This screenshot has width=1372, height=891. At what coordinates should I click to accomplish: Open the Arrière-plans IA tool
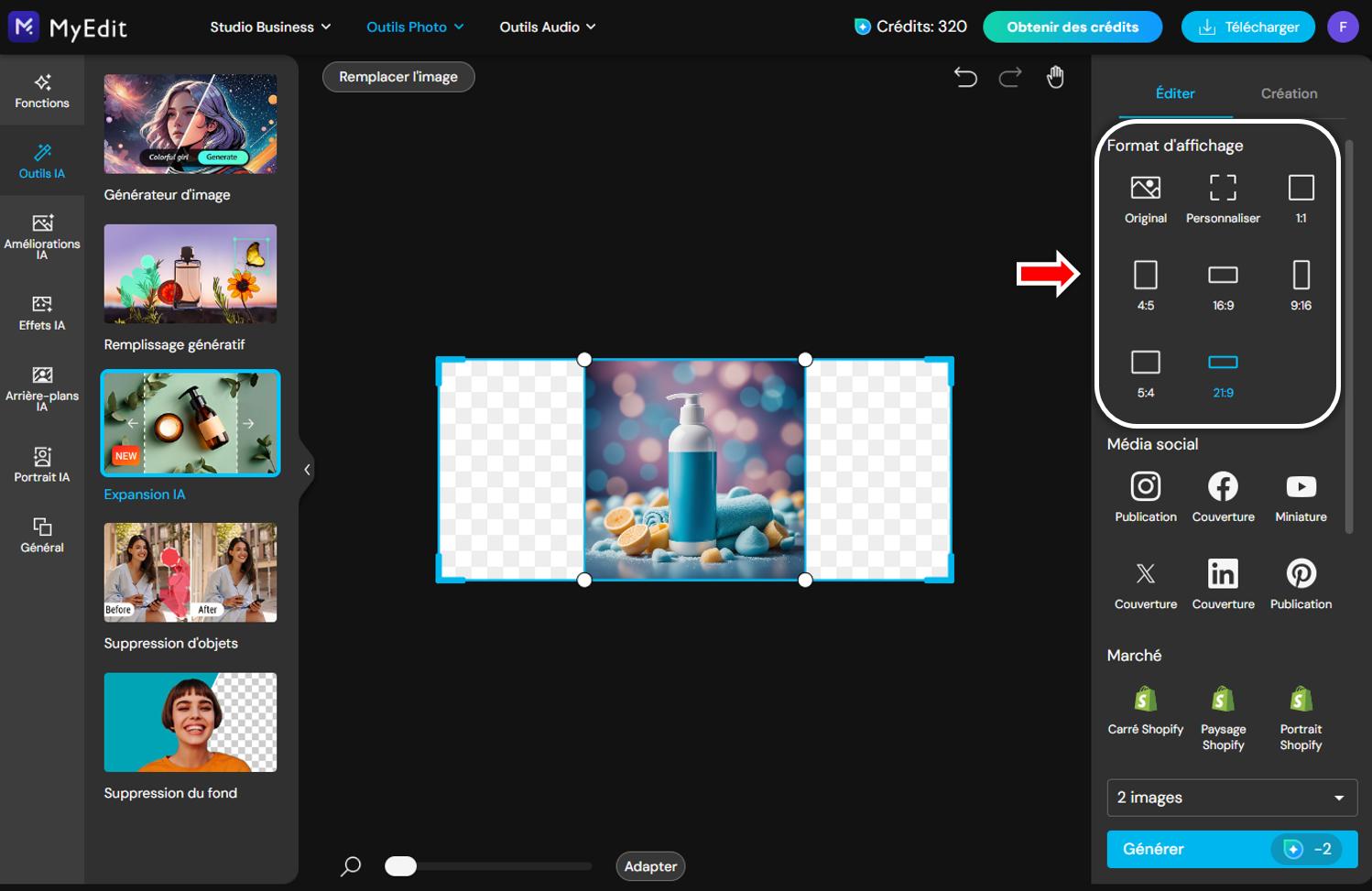(42, 387)
